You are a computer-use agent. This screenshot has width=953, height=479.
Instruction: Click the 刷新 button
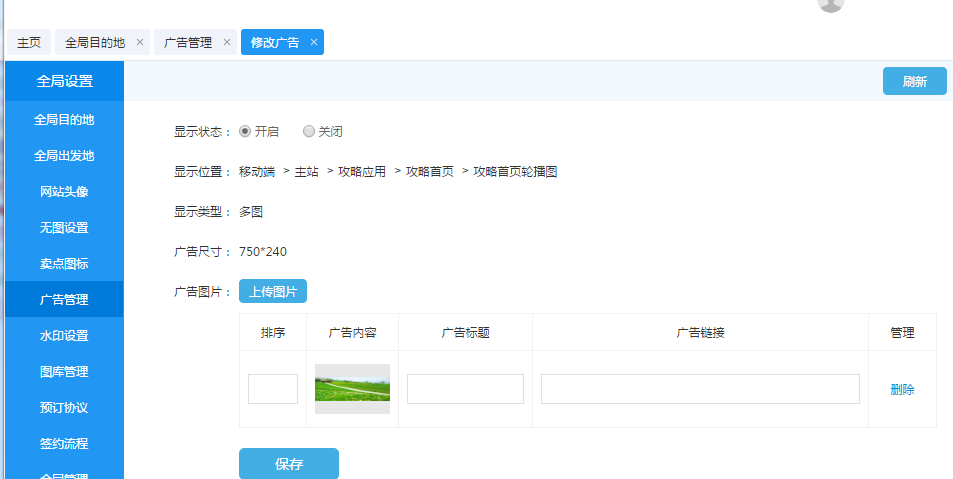(x=914, y=81)
